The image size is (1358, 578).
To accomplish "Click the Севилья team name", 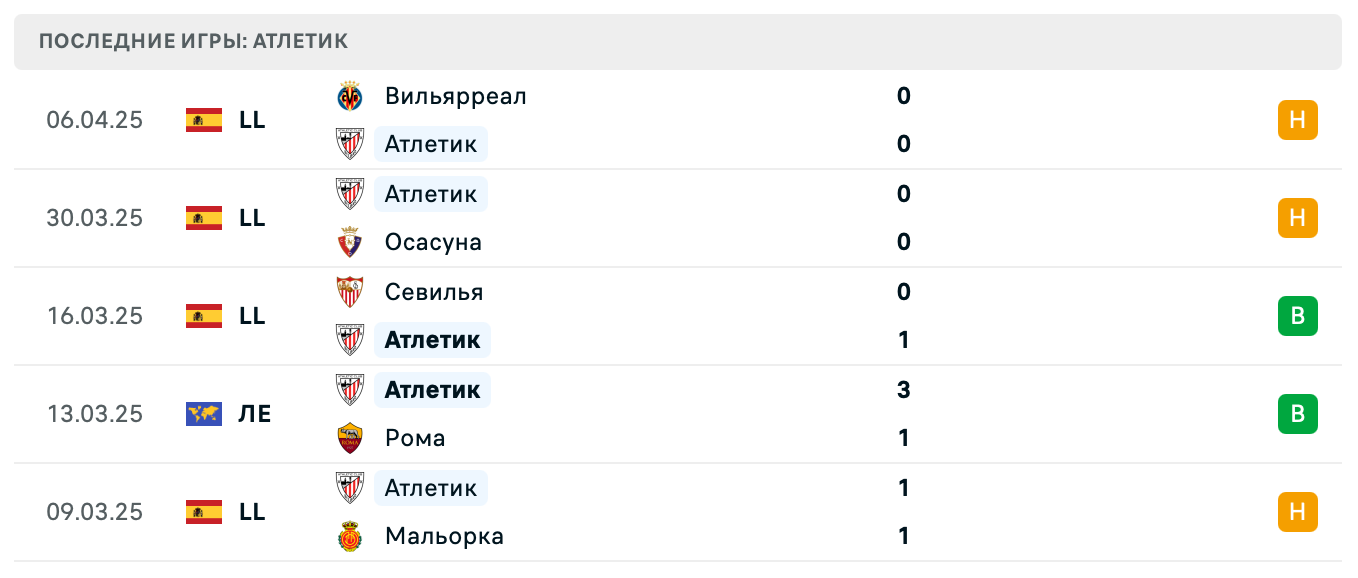I will point(434,292).
